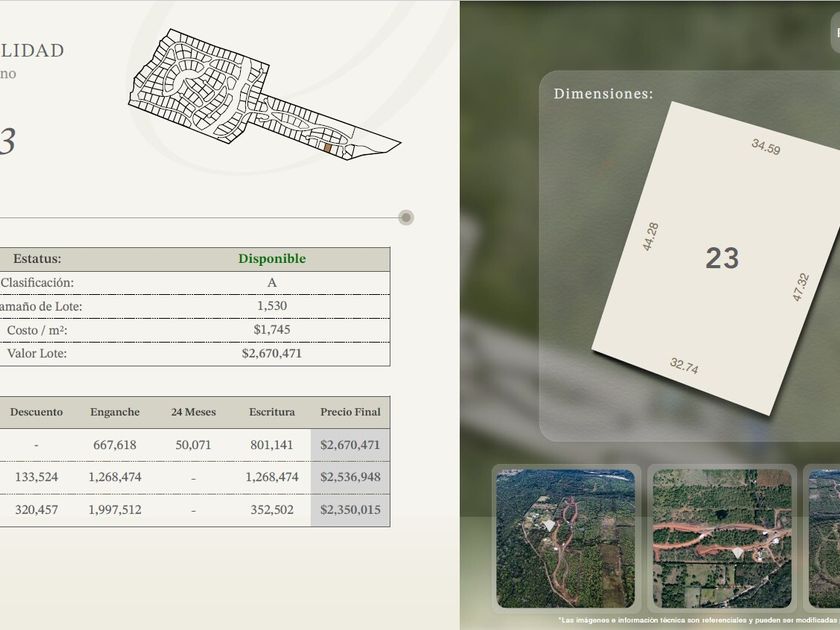
Task: Click dimension label 44.28
Action: tap(650, 237)
